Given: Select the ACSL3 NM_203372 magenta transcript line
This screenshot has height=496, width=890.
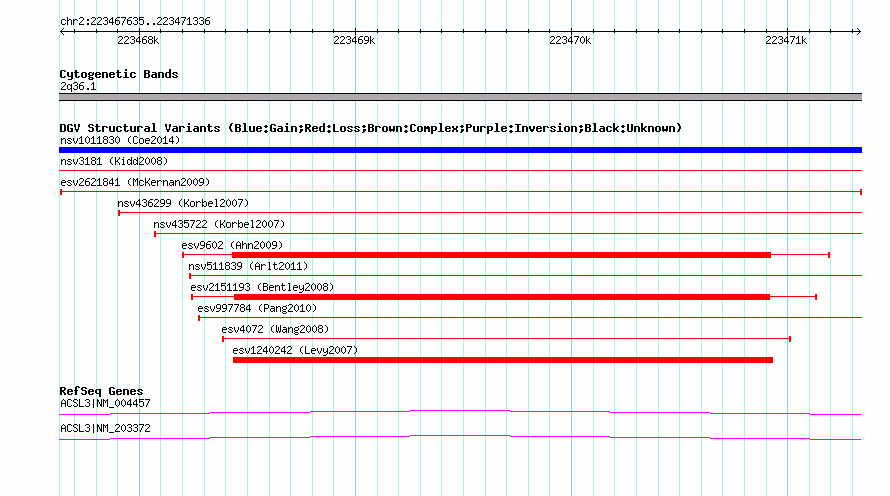Looking at the screenshot, I should click(460, 438).
